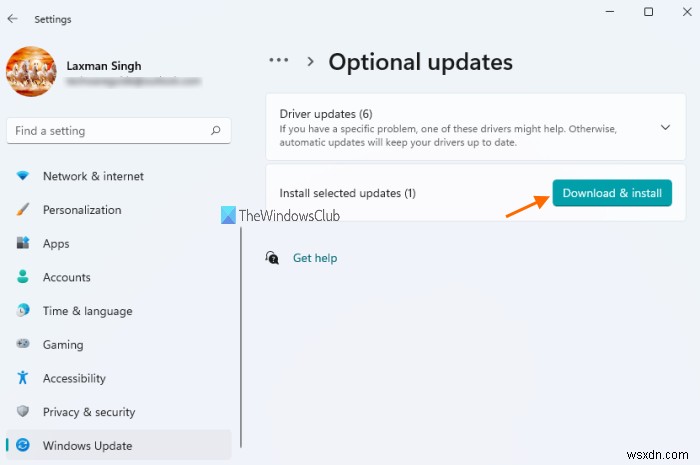Click the Apps sidebar icon
Viewport: 700px width, 465px height.
point(23,244)
